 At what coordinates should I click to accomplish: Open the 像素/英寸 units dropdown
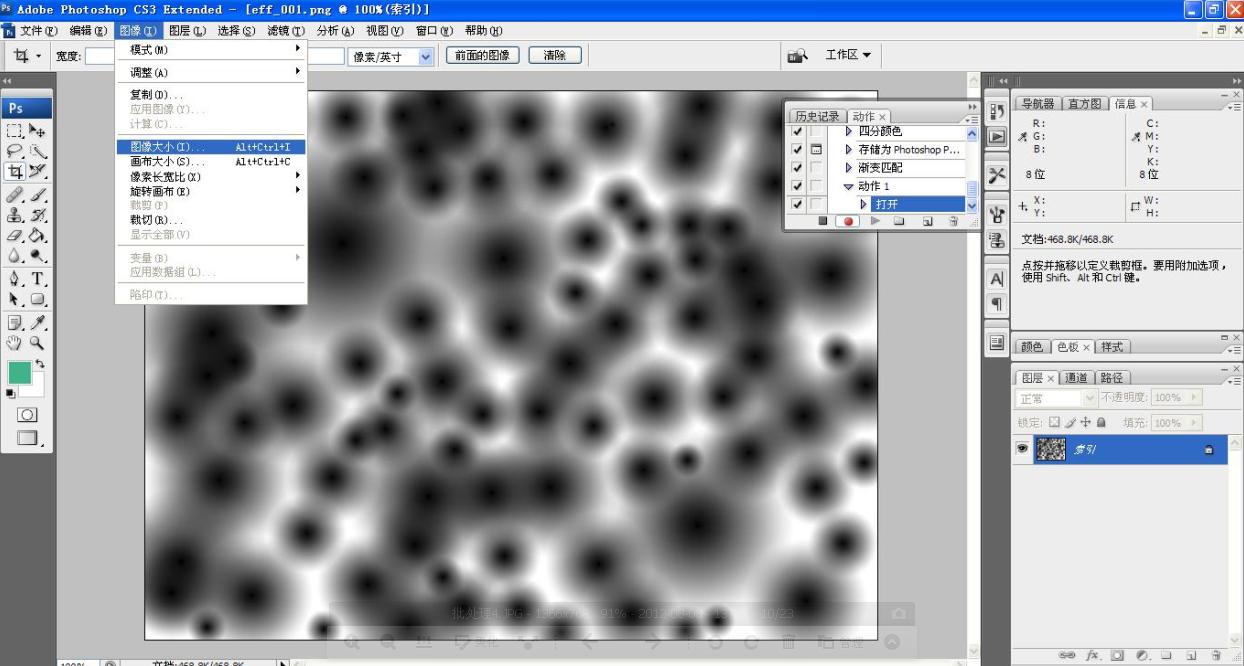tap(427, 57)
